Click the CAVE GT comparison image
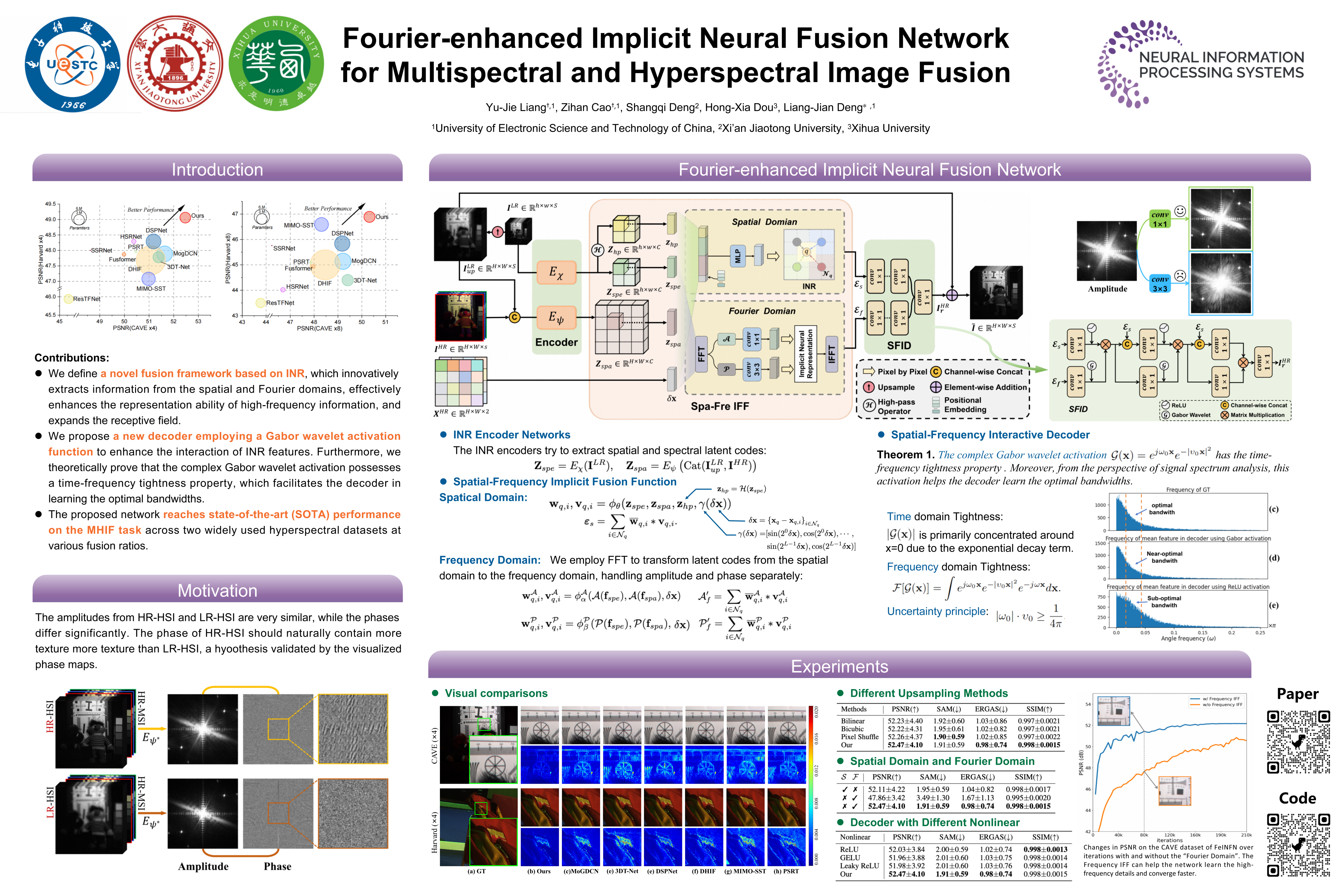The height and width of the screenshot is (896, 1344). click(478, 744)
